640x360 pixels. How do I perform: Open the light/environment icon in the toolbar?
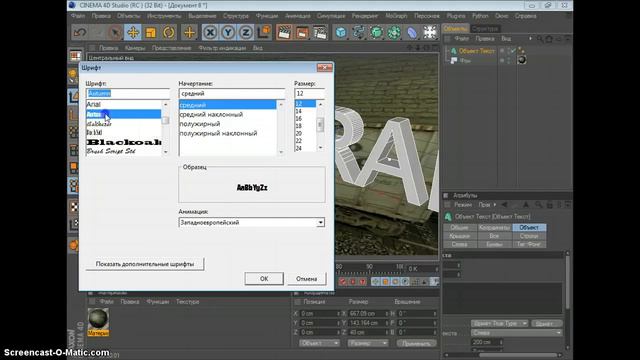pyautogui.click(x=429, y=32)
